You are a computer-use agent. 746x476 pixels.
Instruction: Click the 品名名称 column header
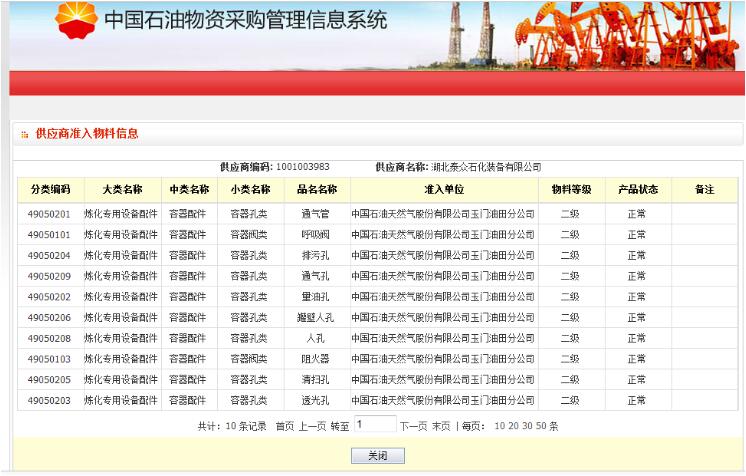coord(317,189)
